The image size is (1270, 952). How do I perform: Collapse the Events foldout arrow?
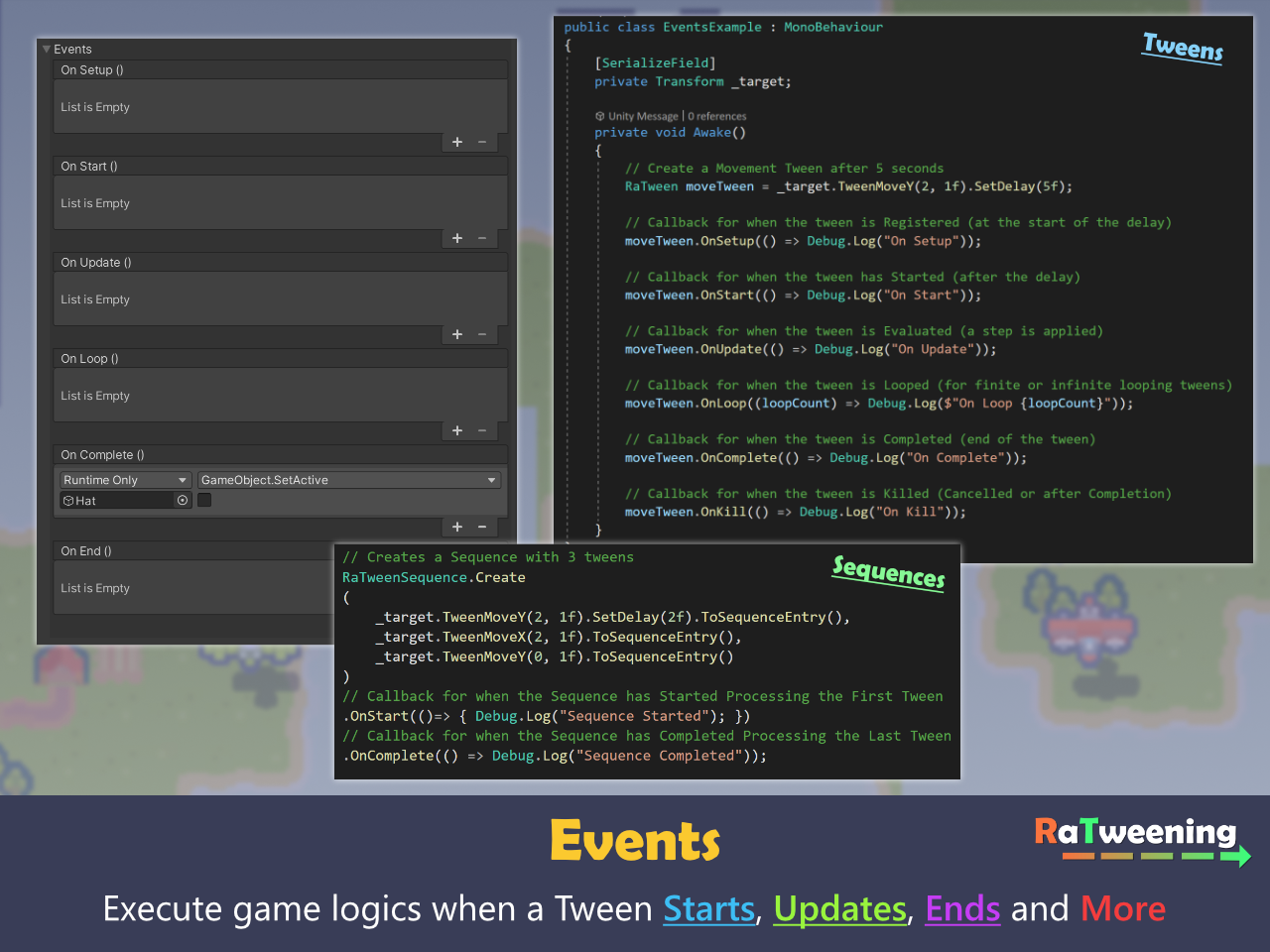coord(47,49)
